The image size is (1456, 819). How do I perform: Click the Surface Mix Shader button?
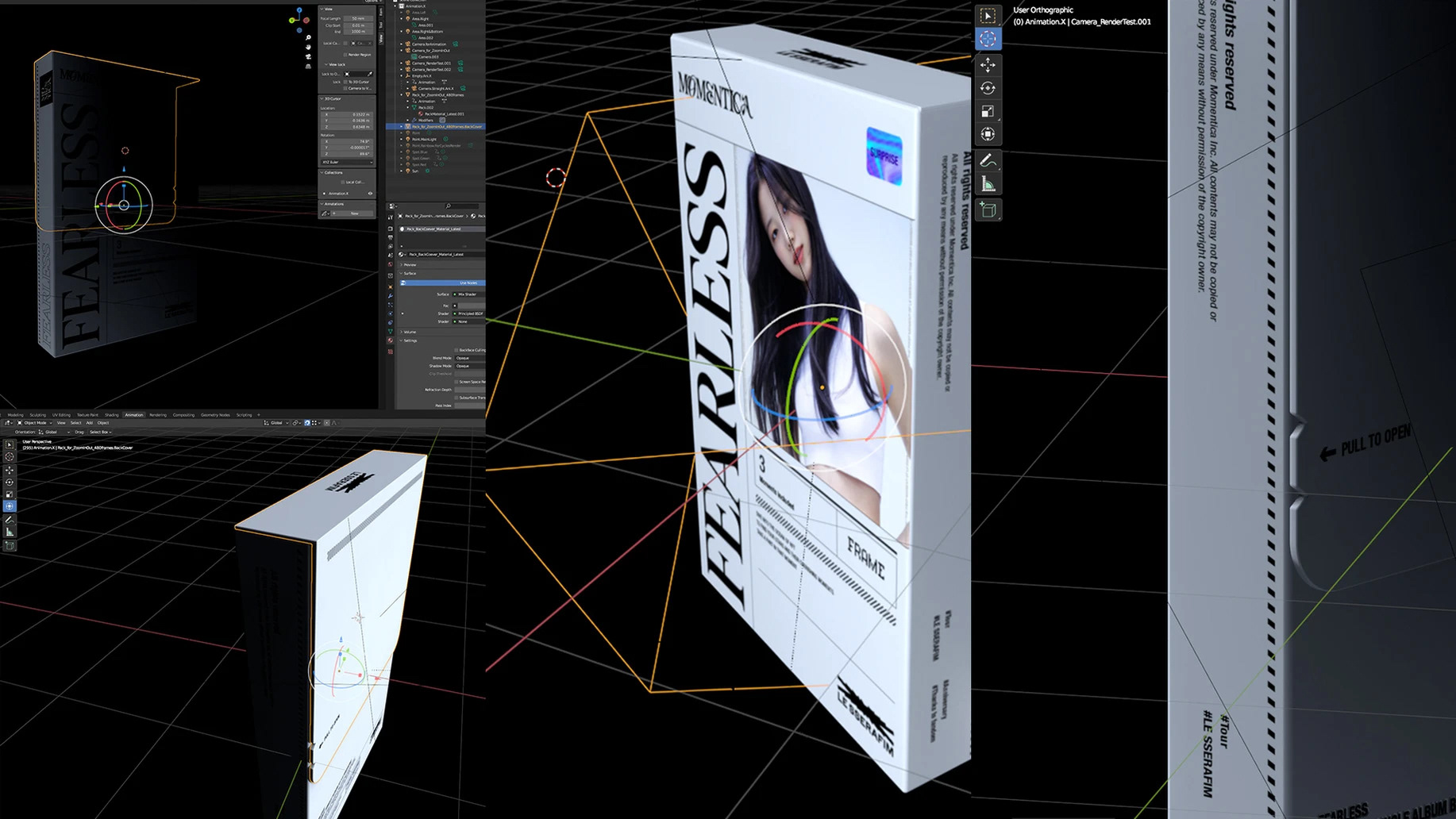pyautogui.click(x=469, y=294)
